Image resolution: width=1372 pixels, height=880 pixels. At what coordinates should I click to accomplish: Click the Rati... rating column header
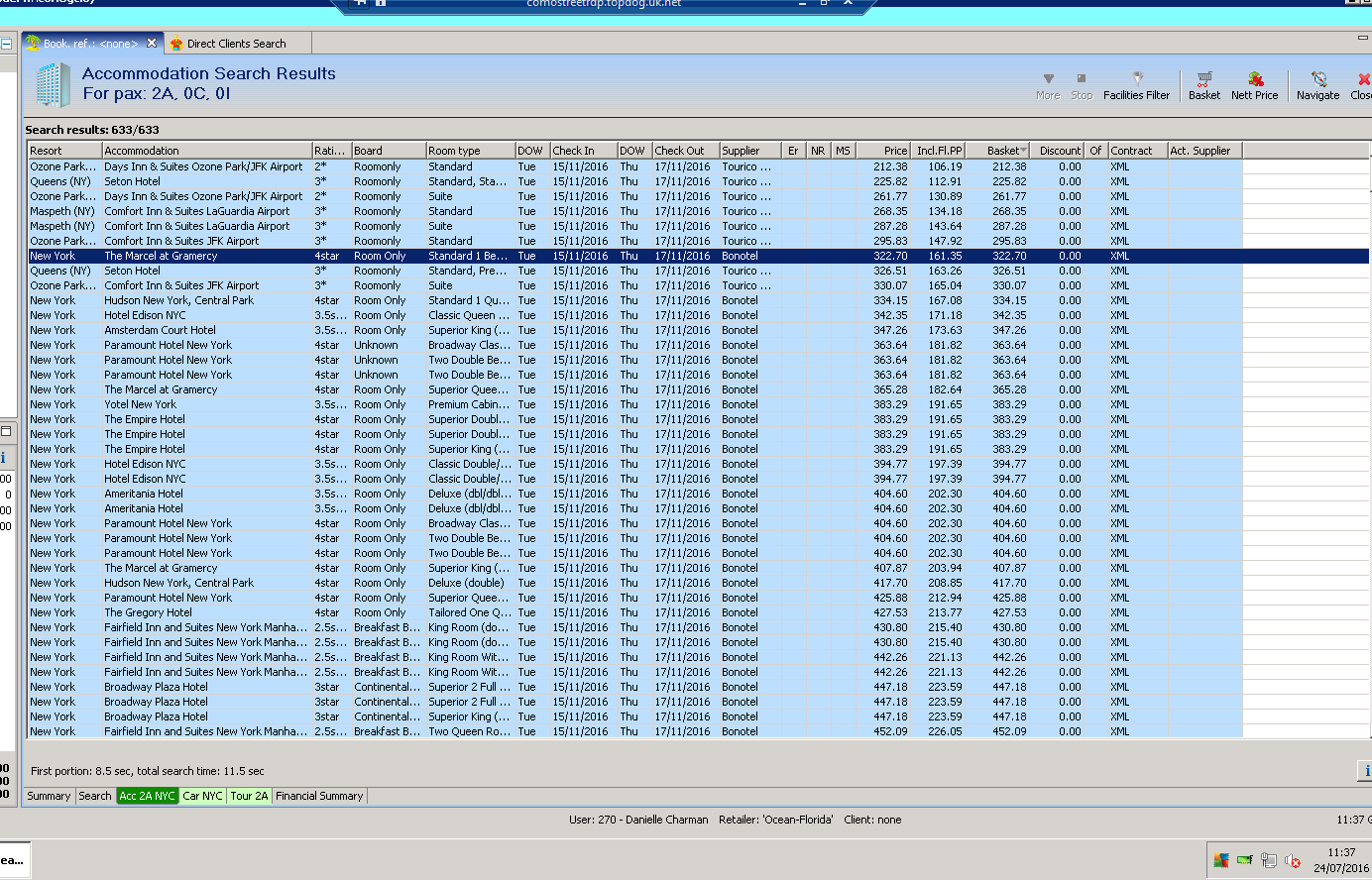pyautogui.click(x=332, y=151)
